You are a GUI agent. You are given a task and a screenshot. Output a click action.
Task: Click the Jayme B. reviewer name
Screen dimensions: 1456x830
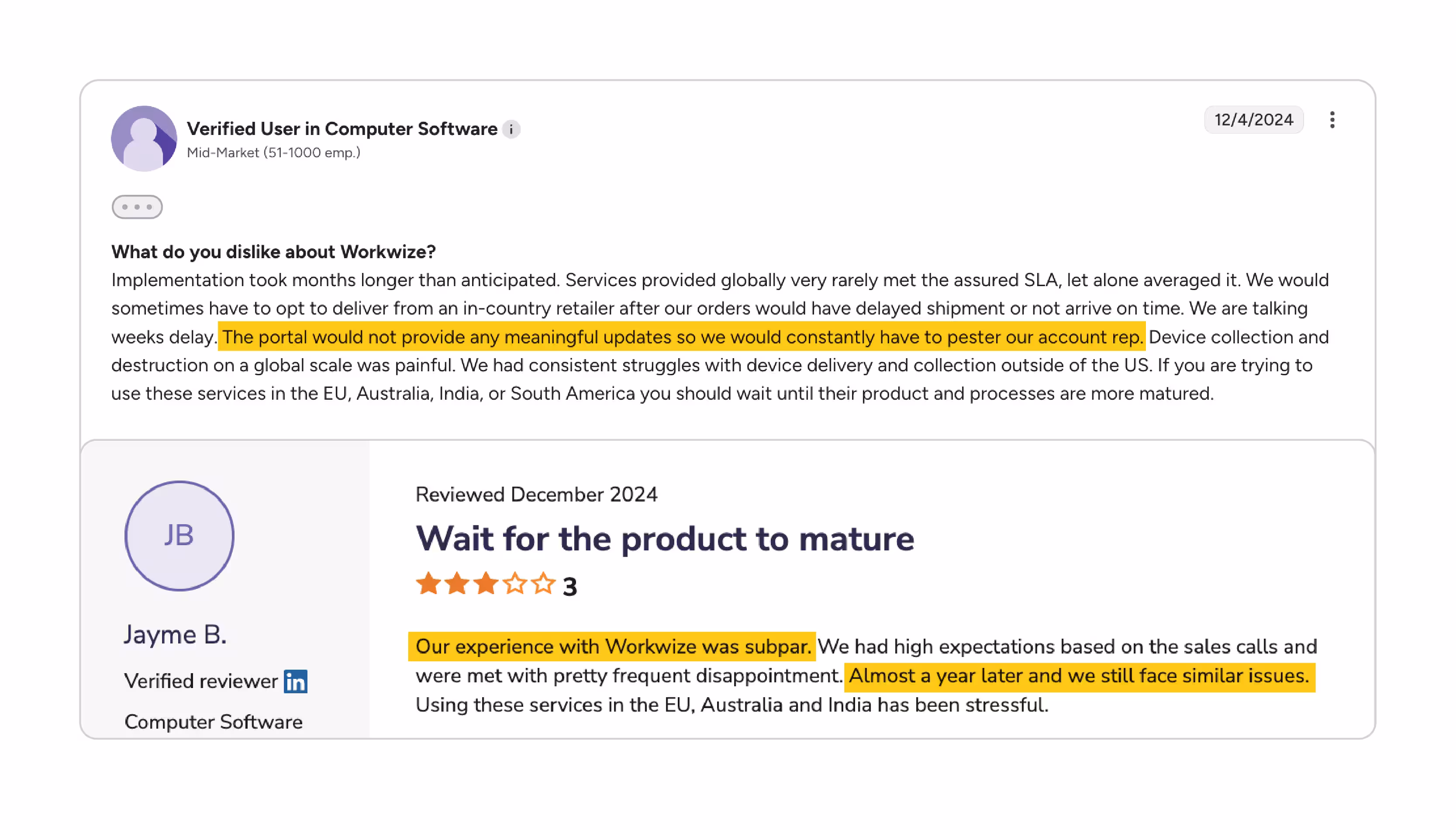176,634
